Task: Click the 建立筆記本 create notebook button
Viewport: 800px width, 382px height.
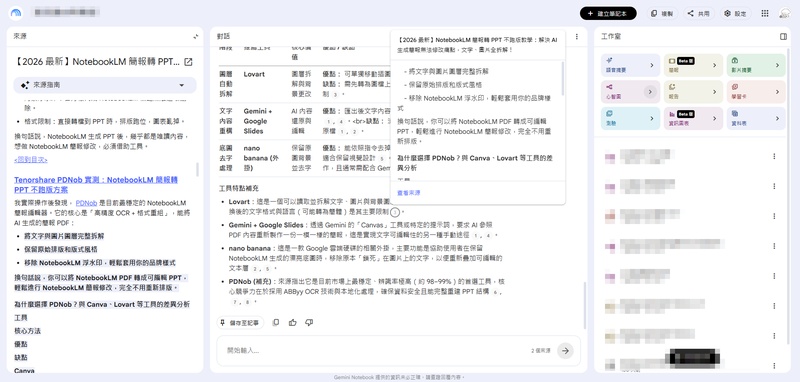Action: coord(608,14)
